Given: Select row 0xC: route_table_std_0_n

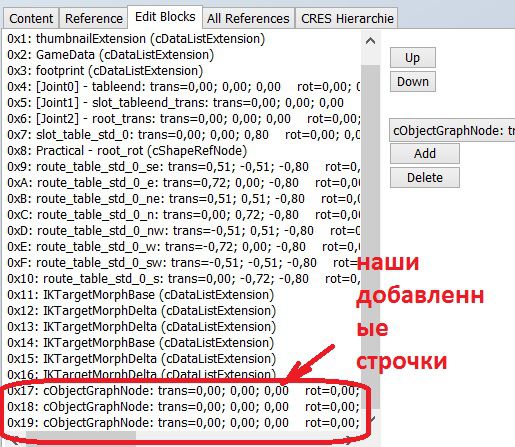Looking at the screenshot, I should [x=182, y=215].
